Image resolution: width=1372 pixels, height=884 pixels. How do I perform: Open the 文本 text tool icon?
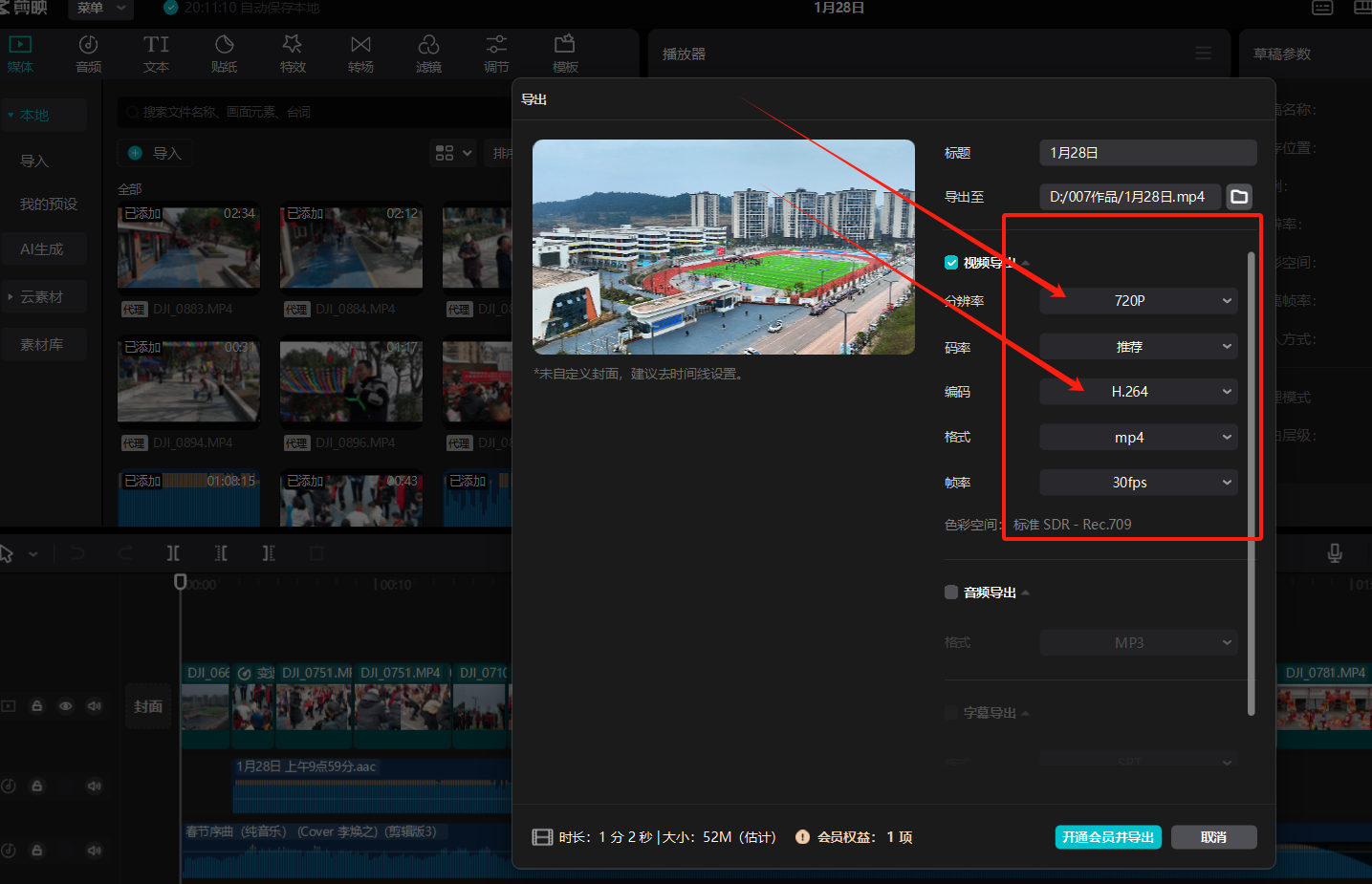tap(156, 45)
